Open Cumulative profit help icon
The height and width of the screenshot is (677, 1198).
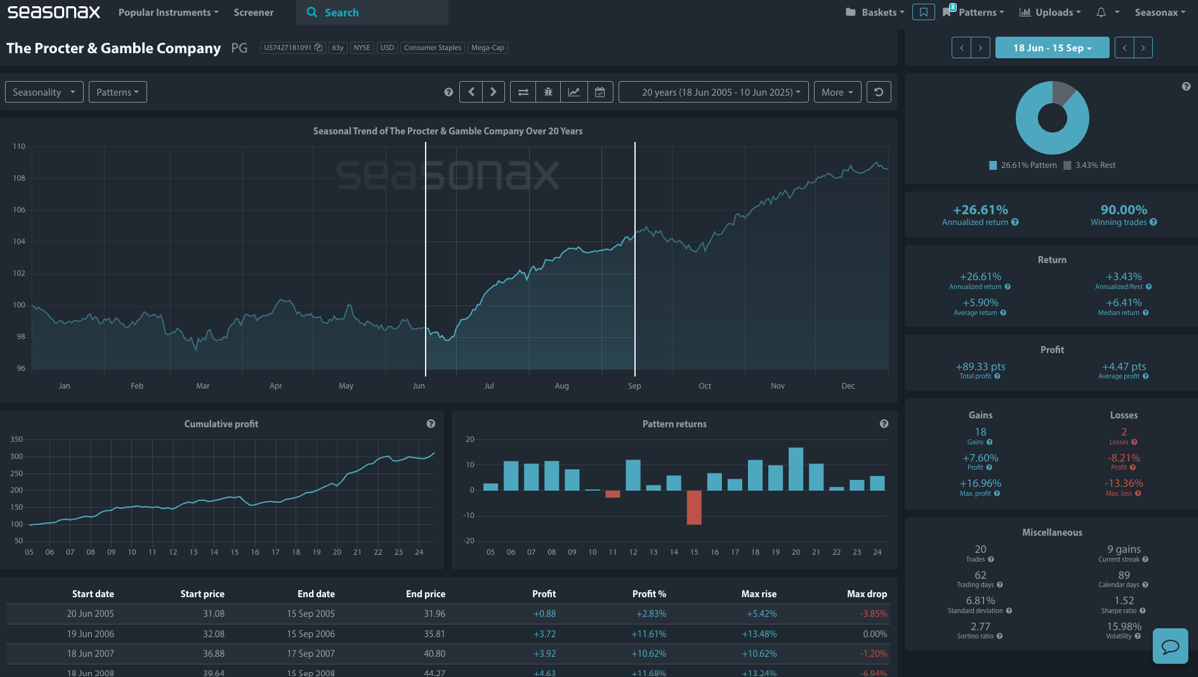click(431, 423)
